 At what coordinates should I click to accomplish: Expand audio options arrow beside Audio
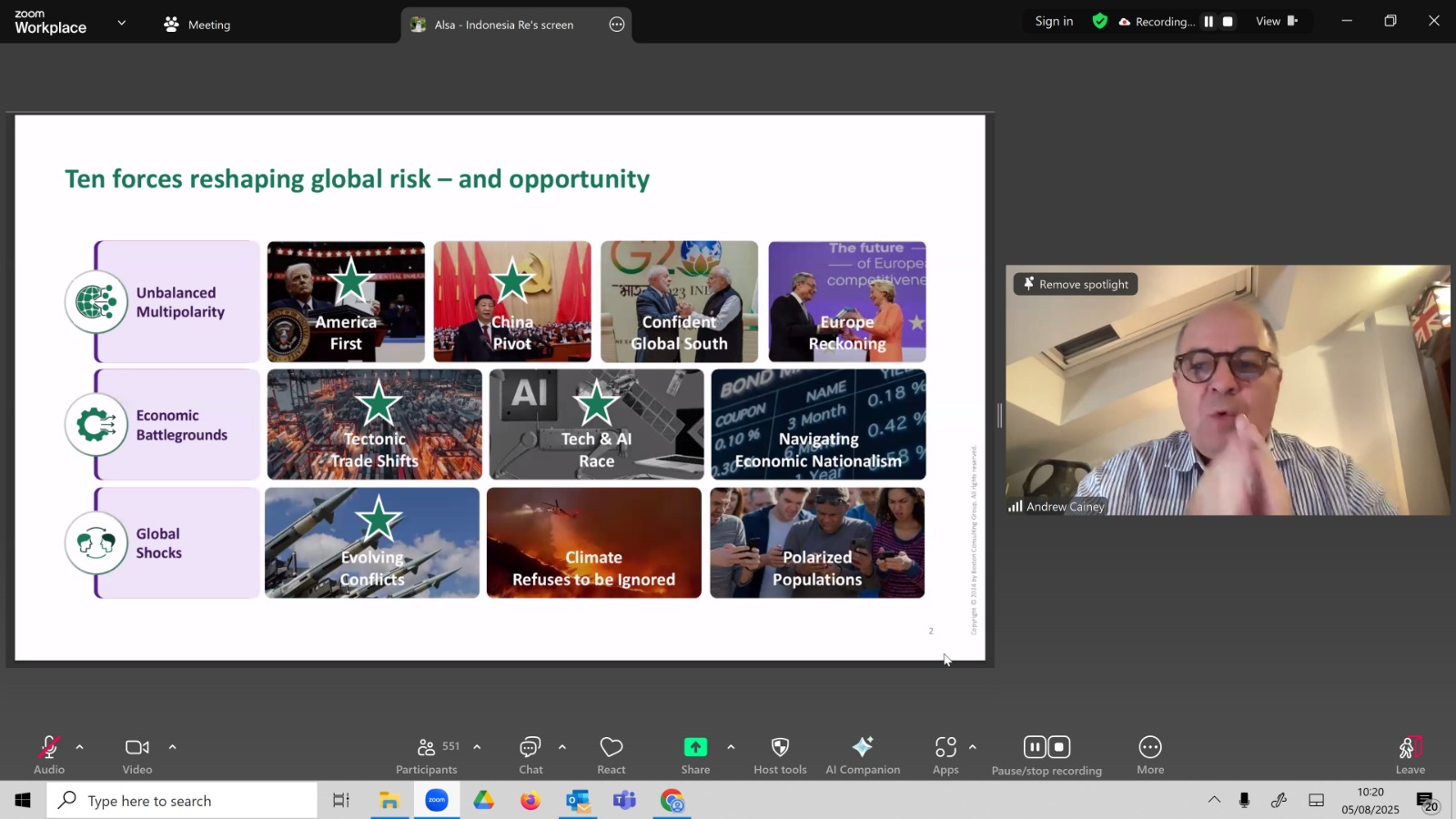point(80,747)
